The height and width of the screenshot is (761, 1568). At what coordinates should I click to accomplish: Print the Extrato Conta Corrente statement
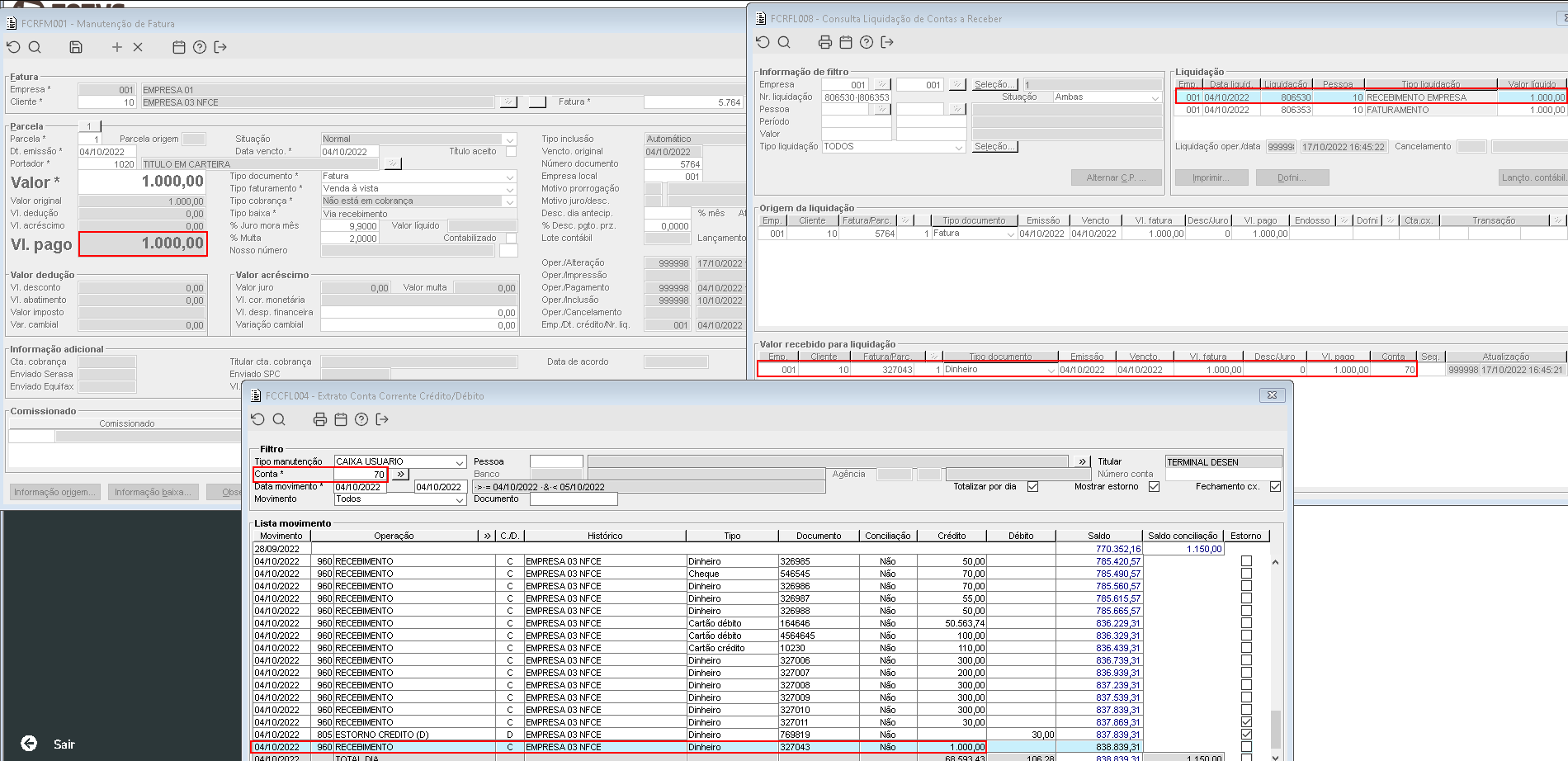tap(320, 419)
